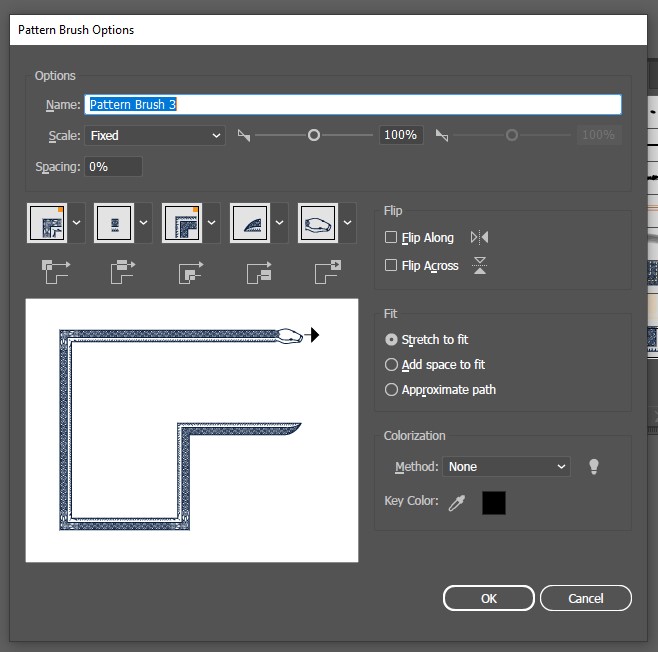Screen dimensions: 658x652
Task: Click the Cancel button
Action: point(586,598)
